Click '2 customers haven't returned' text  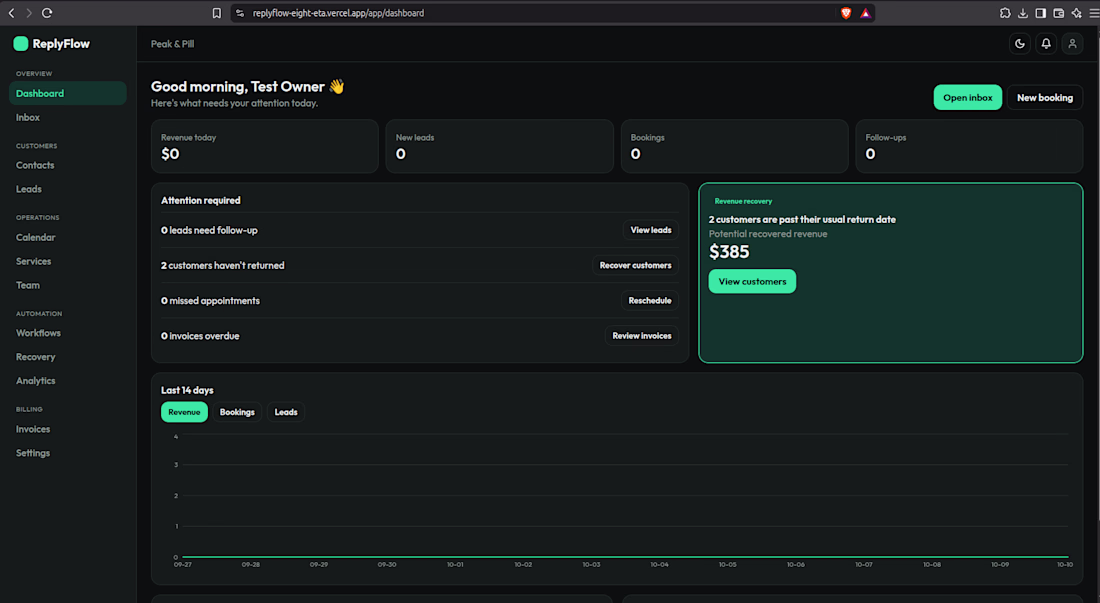[222, 265]
